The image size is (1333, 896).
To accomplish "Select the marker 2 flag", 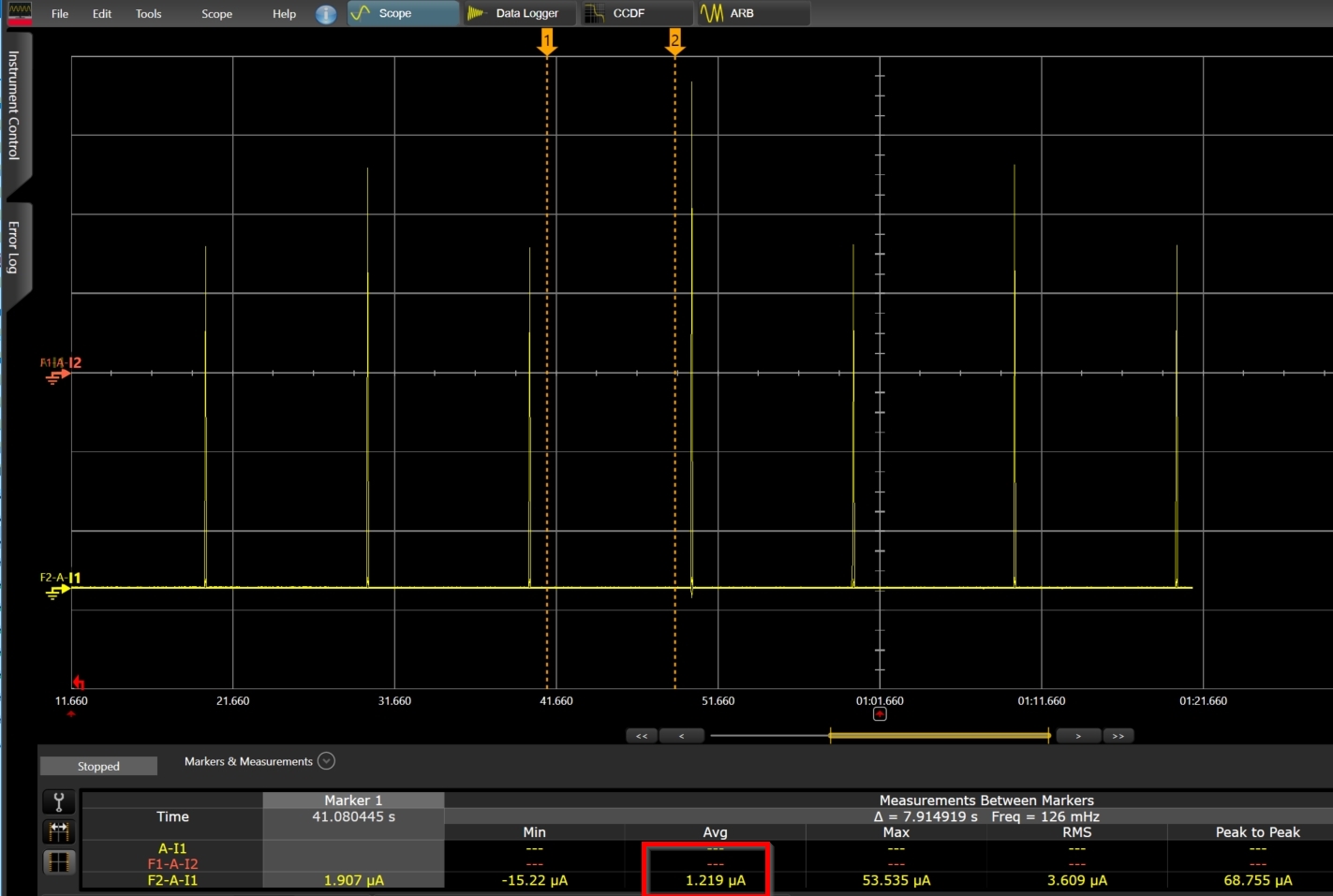I will (674, 41).
